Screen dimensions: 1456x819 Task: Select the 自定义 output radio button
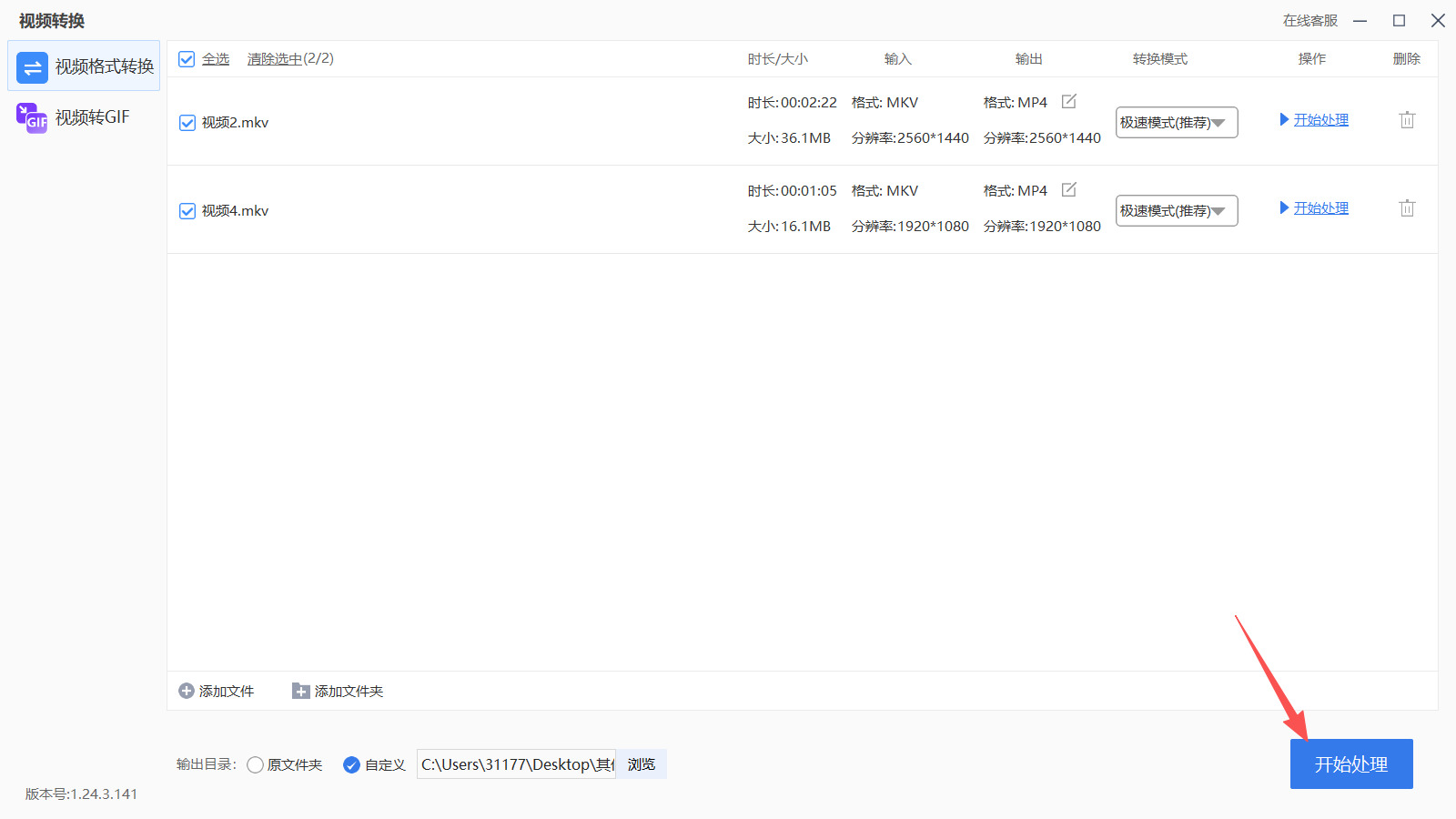pyautogui.click(x=351, y=765)
